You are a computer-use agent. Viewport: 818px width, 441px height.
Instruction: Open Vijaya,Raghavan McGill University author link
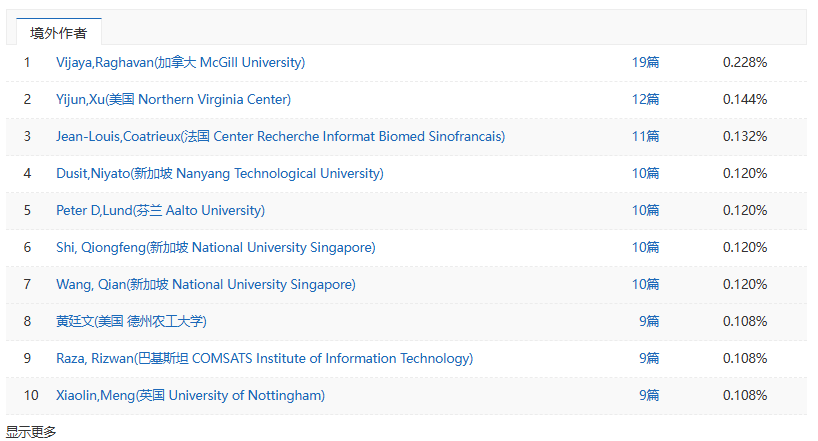tap(181, 63)
